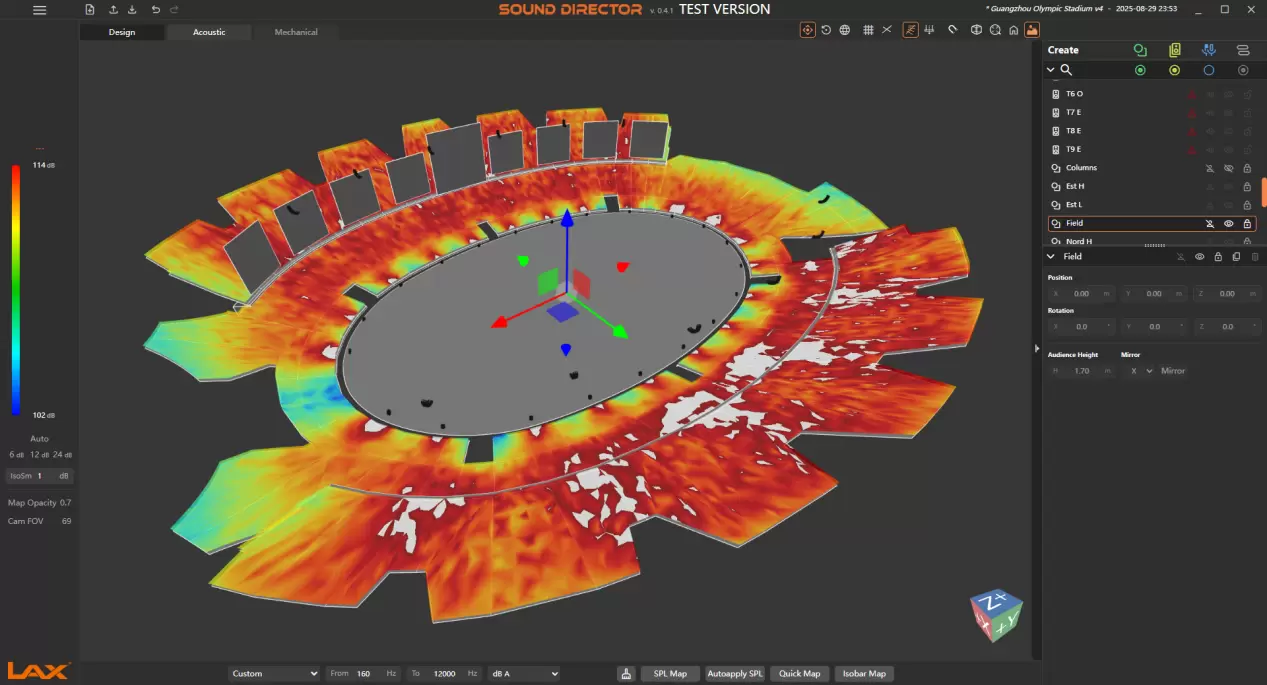
Task: Toggle the grid display icon
Action: 868,30
